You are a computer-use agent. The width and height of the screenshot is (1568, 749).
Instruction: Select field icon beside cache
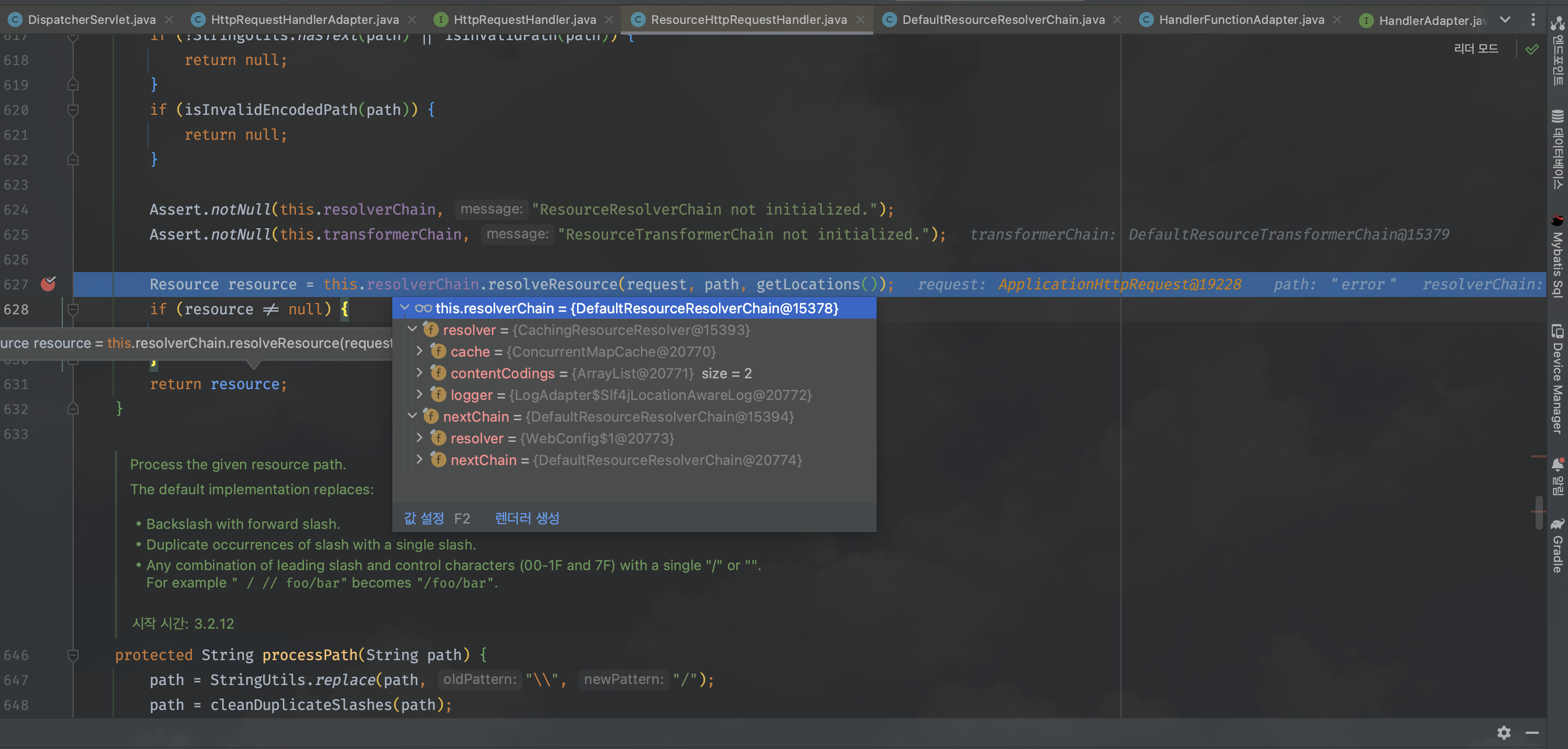(438, 351)
